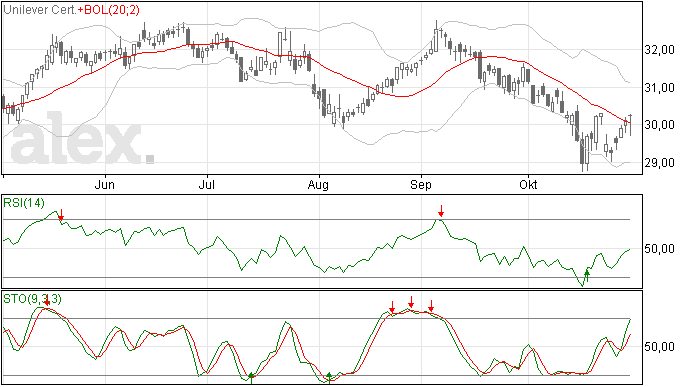Click the 'Unilever Cert.' chart title
Screen dimensions: 690x387
[x=40, y=10]
